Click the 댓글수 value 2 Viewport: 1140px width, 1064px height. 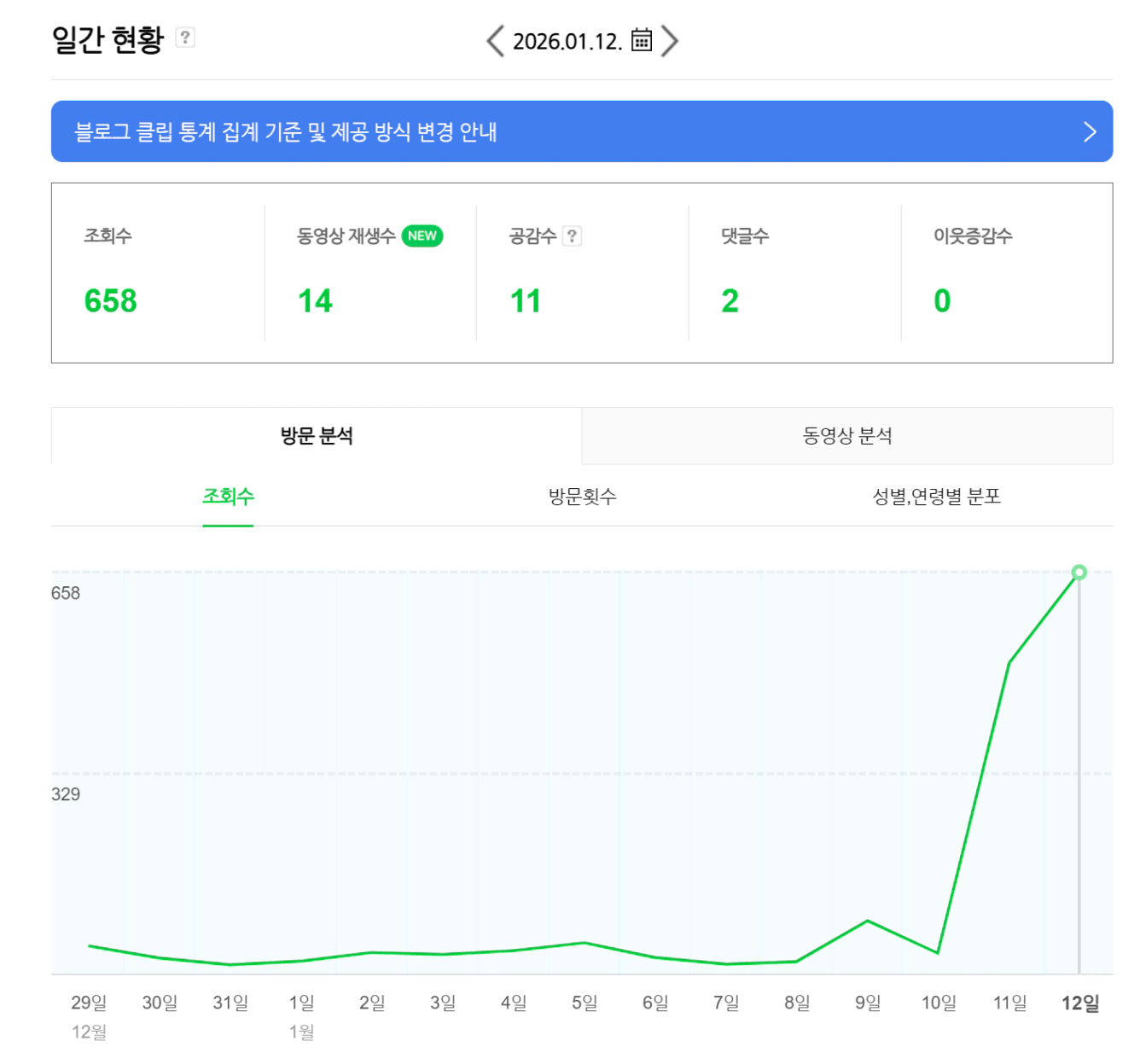(730, 300)
